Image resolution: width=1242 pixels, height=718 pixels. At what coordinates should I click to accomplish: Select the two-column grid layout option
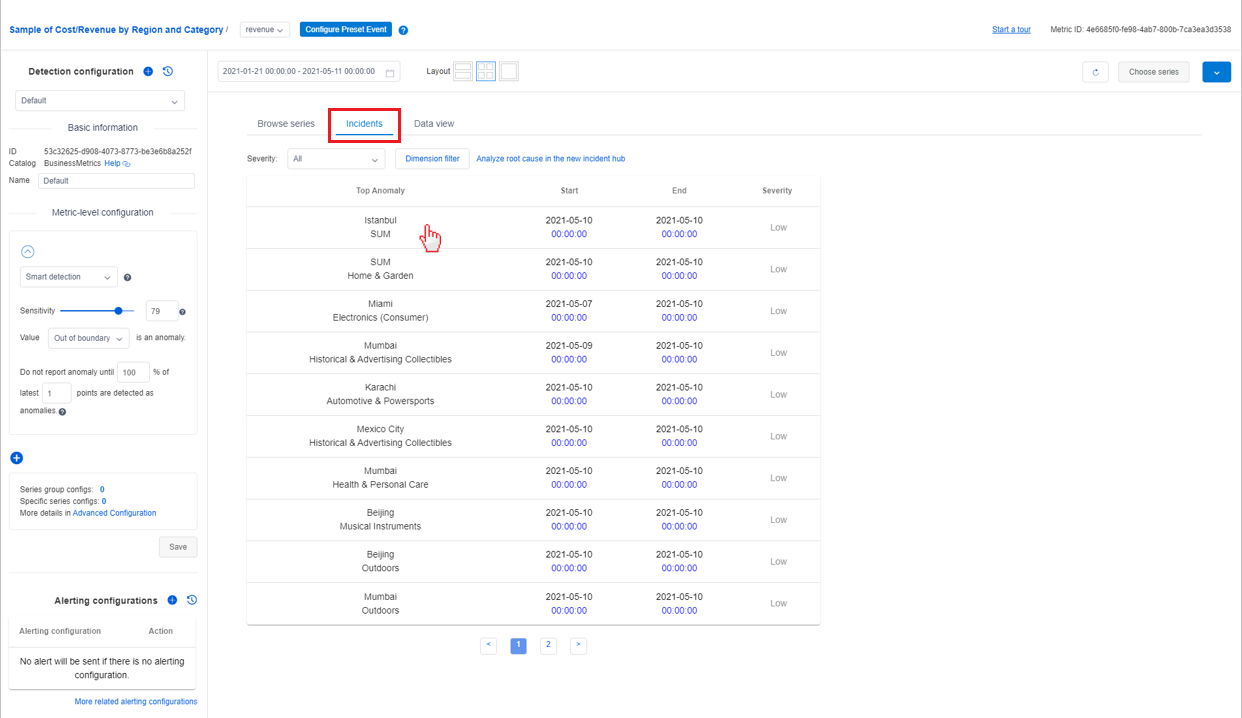tap(485, 71)
